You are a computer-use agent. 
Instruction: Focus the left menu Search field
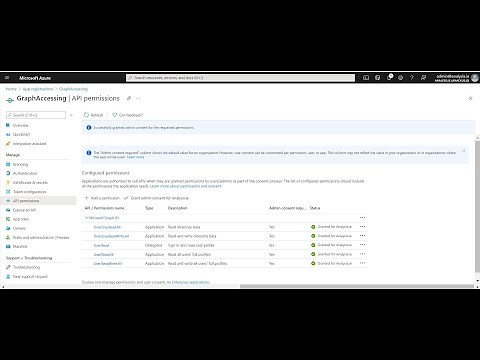pyautogui.click(x=36, y=115)
